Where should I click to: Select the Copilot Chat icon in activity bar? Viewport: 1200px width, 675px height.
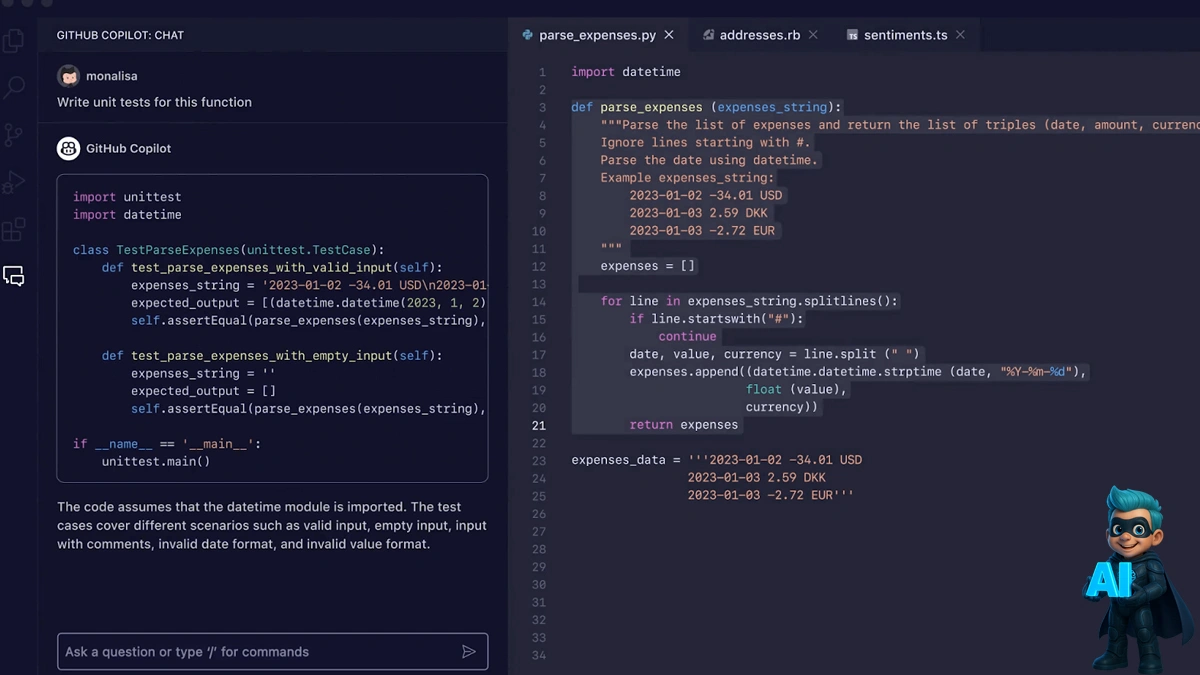(14, 276)
